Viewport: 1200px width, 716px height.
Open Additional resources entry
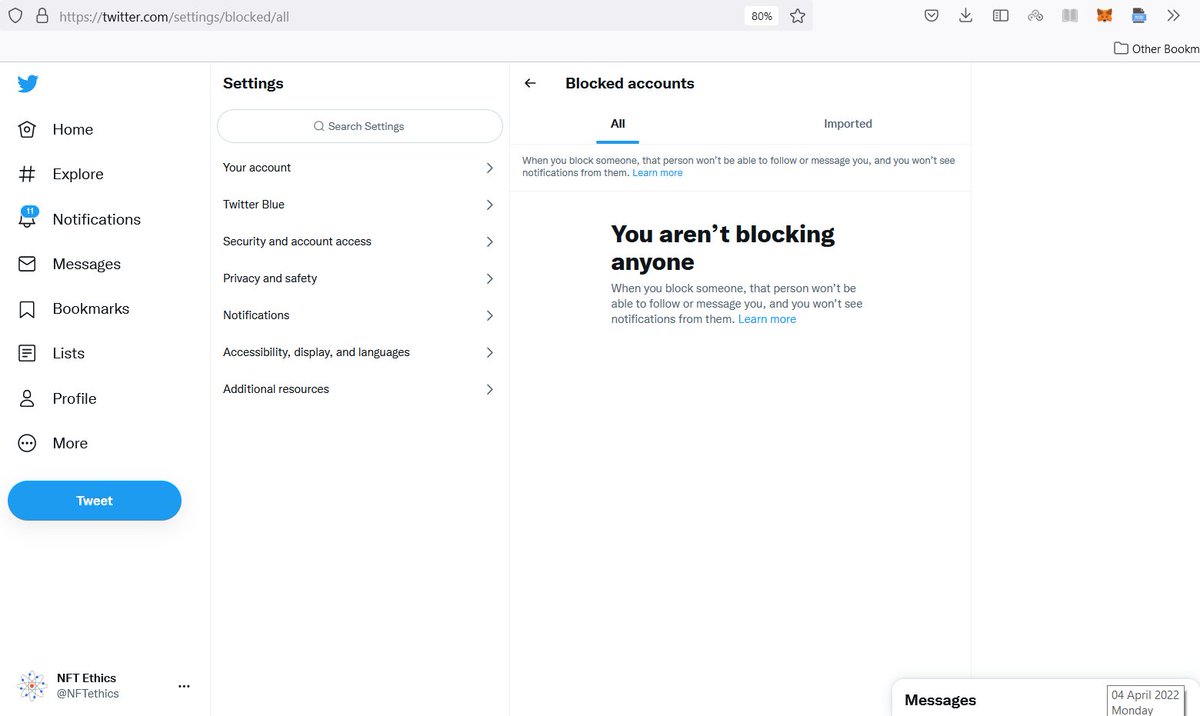(x=360, y=390)
